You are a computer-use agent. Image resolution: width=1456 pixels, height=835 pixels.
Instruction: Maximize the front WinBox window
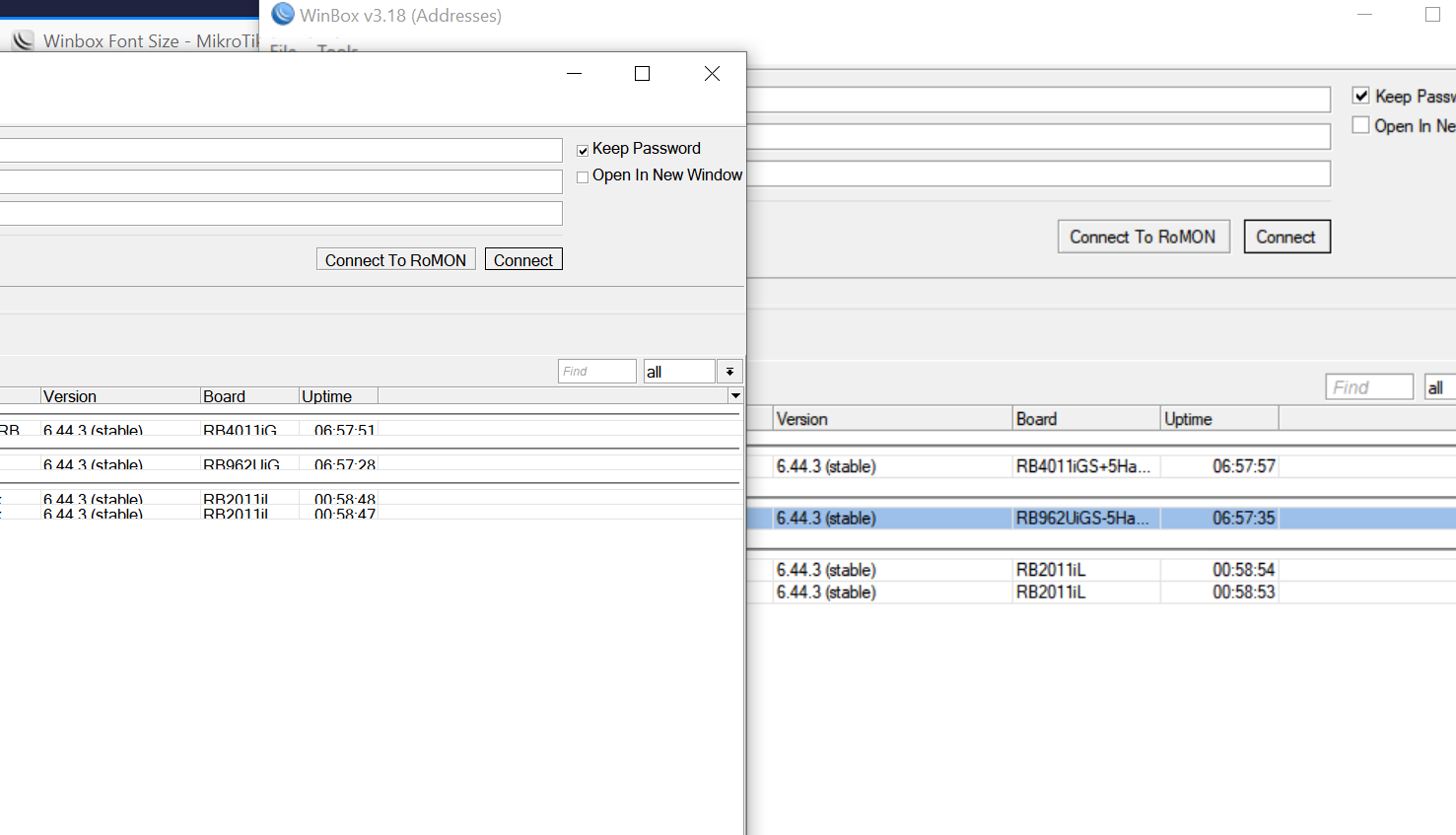pyautogui.click(x=642, y=74)
